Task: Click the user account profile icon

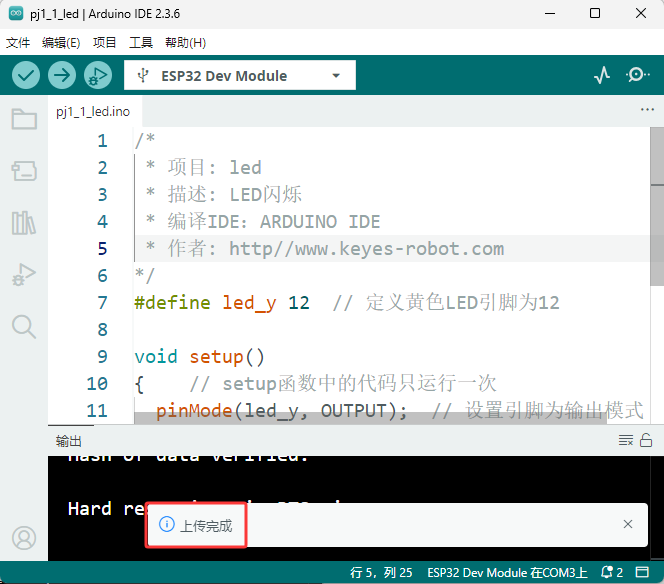Action: point(24,538)
